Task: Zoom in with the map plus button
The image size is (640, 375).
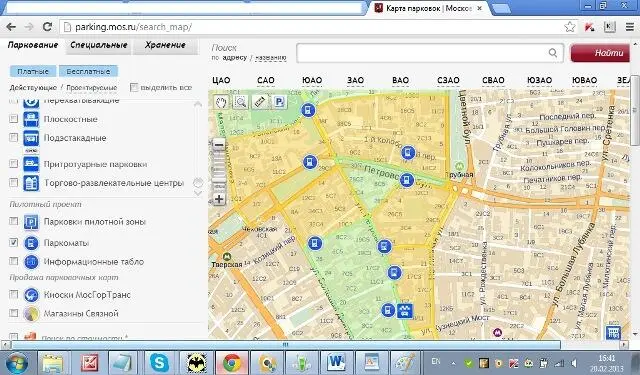Action: 219,199
